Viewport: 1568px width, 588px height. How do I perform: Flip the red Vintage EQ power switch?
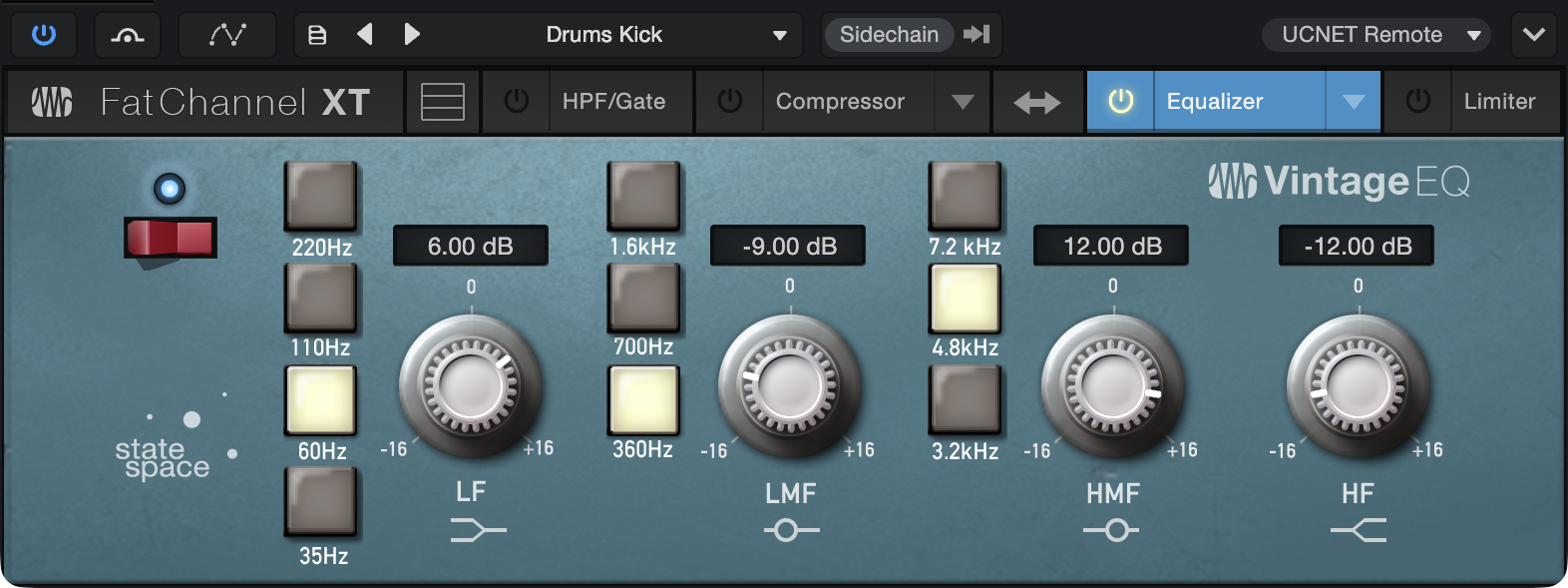pos(170,239)
